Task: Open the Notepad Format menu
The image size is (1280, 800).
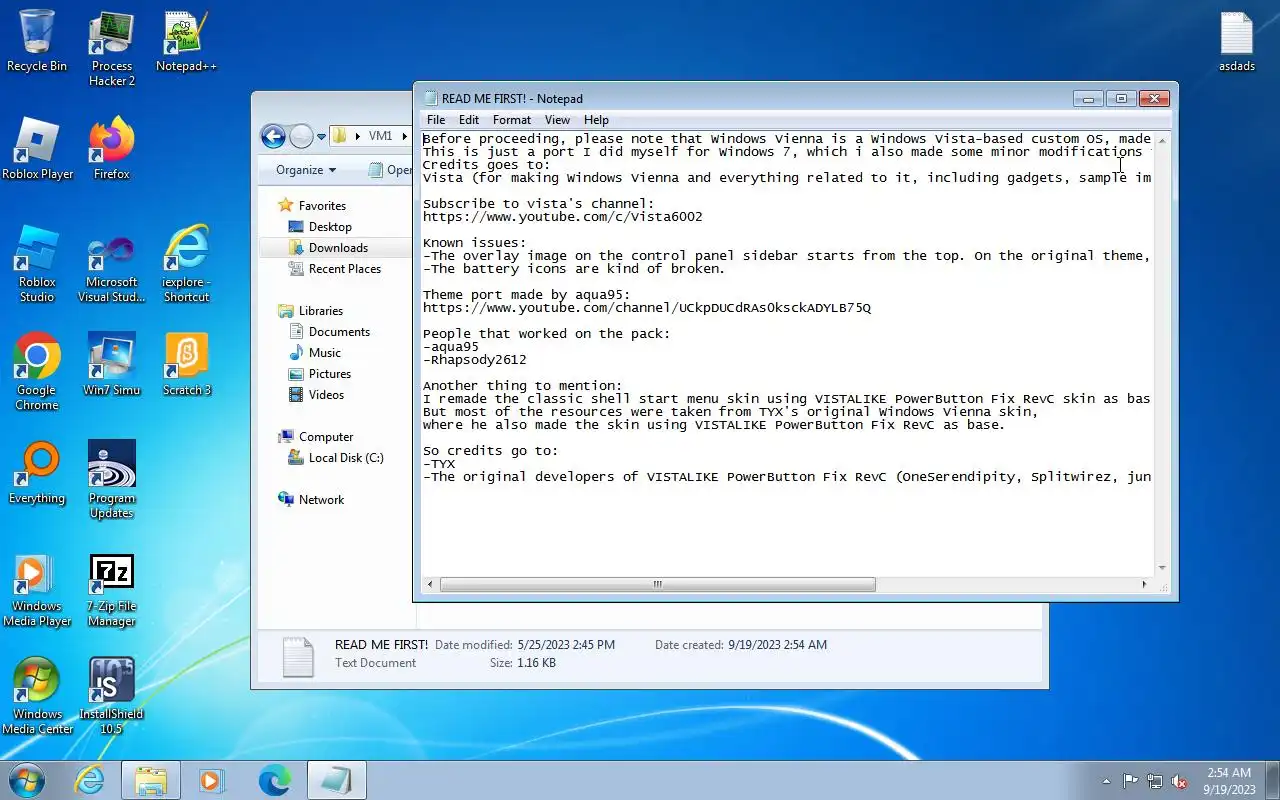Action: coord(512,120)
